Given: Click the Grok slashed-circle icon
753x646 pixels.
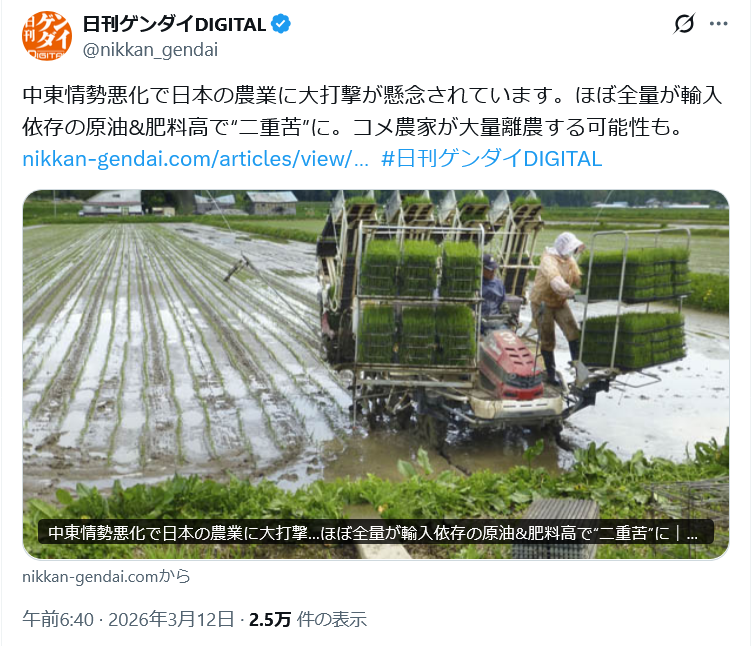Looking at the screenshot, I should click(684, 24).
